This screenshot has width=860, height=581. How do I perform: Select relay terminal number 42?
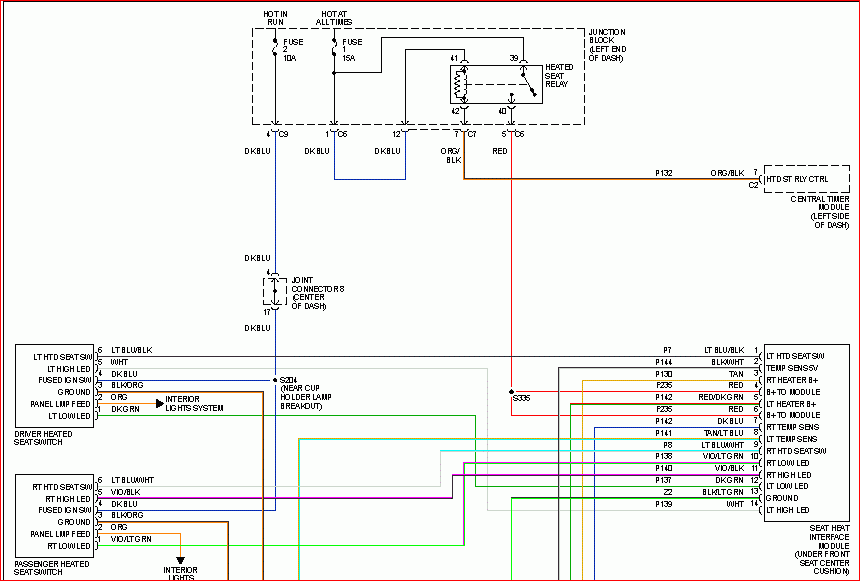[x=455, y=111]
